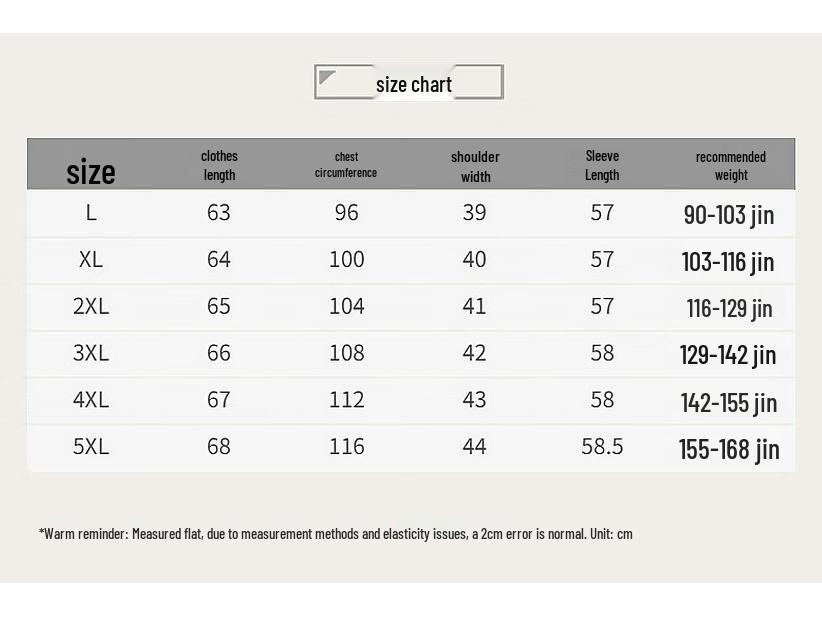The height and width of the screenshot is (617, 822).
Task: Click the L size row label
Action: [x=91, y=213]
